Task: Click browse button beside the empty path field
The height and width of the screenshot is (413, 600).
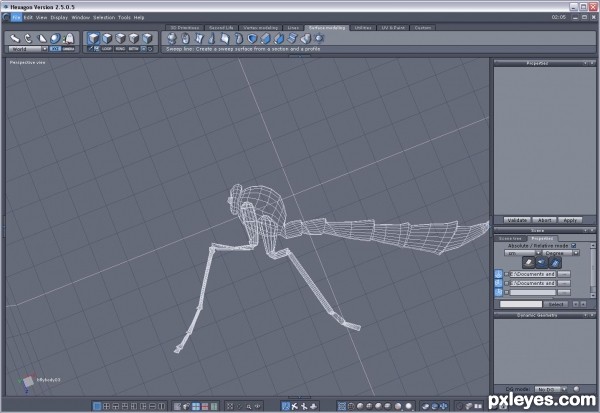Action: 564,293
